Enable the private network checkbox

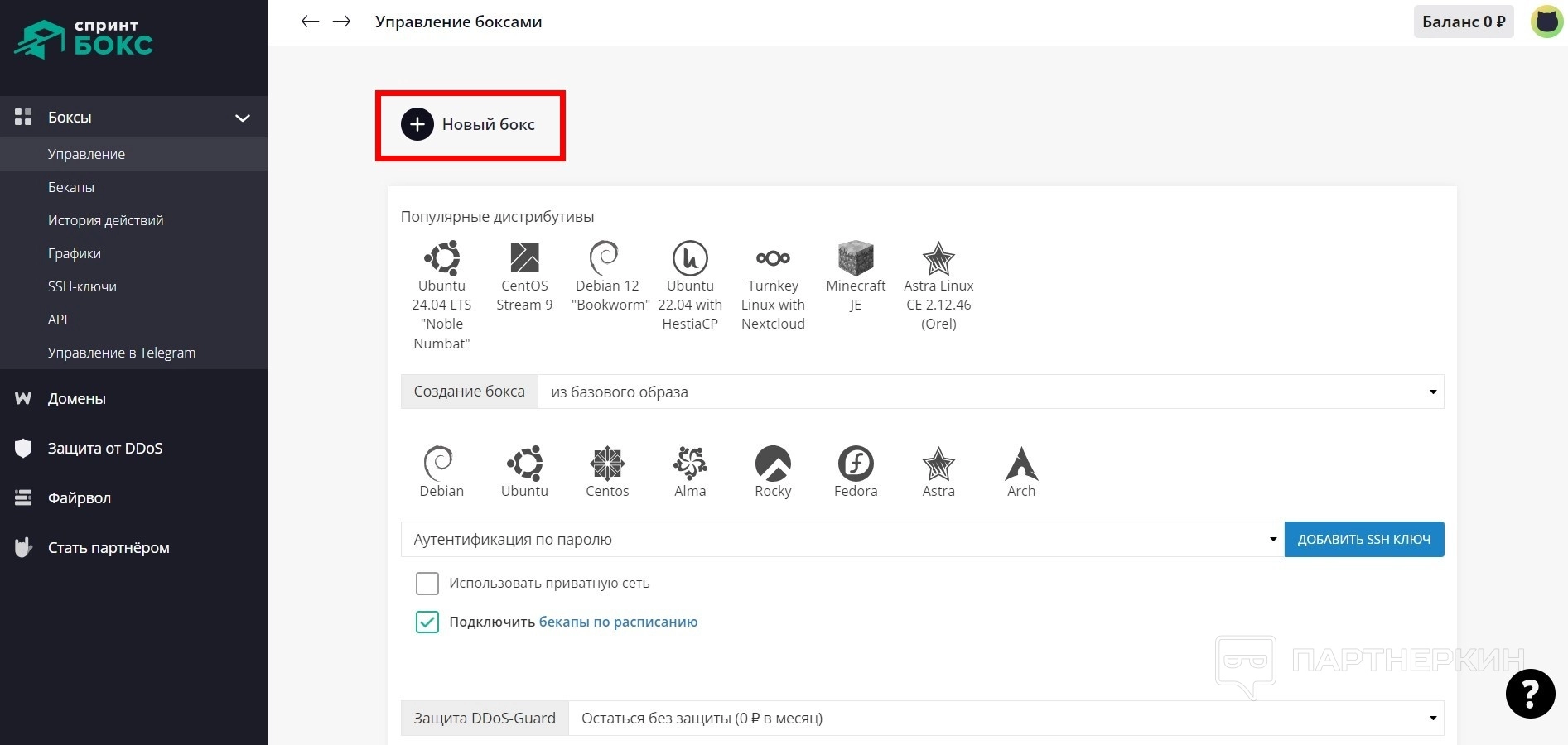click(x=427, y=584)
